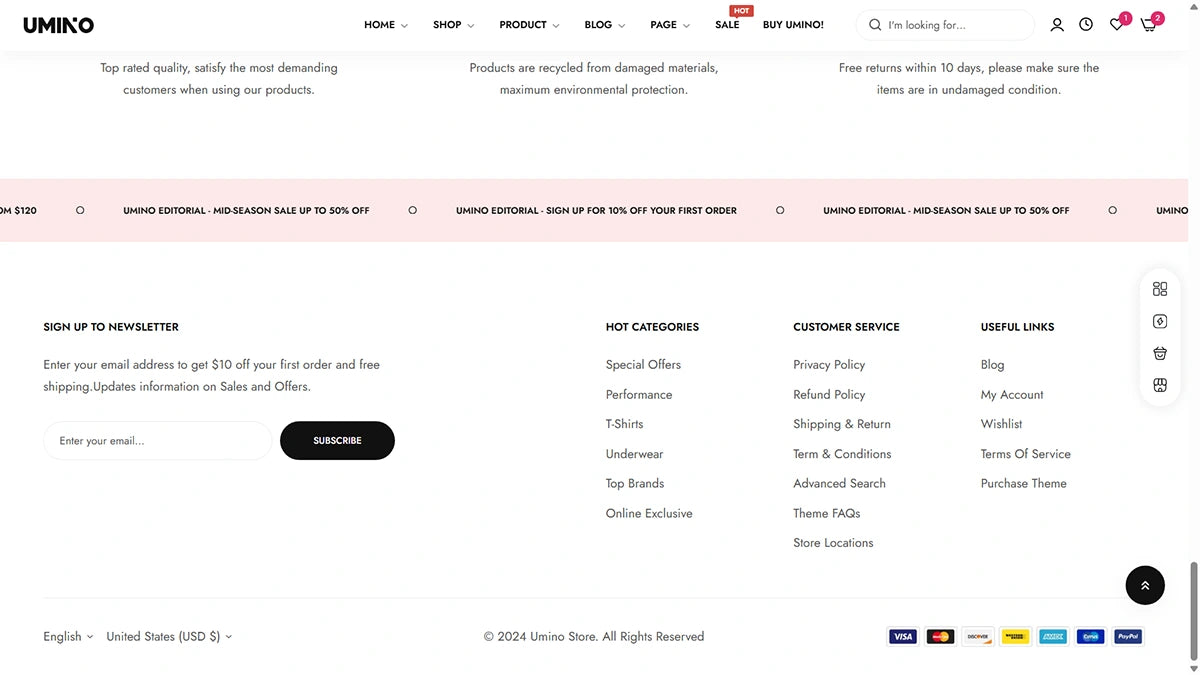Click the Mastercard payment swatch
This screenshot has width=1200, height=675.
pyautogui.click(x=940, y=636)
